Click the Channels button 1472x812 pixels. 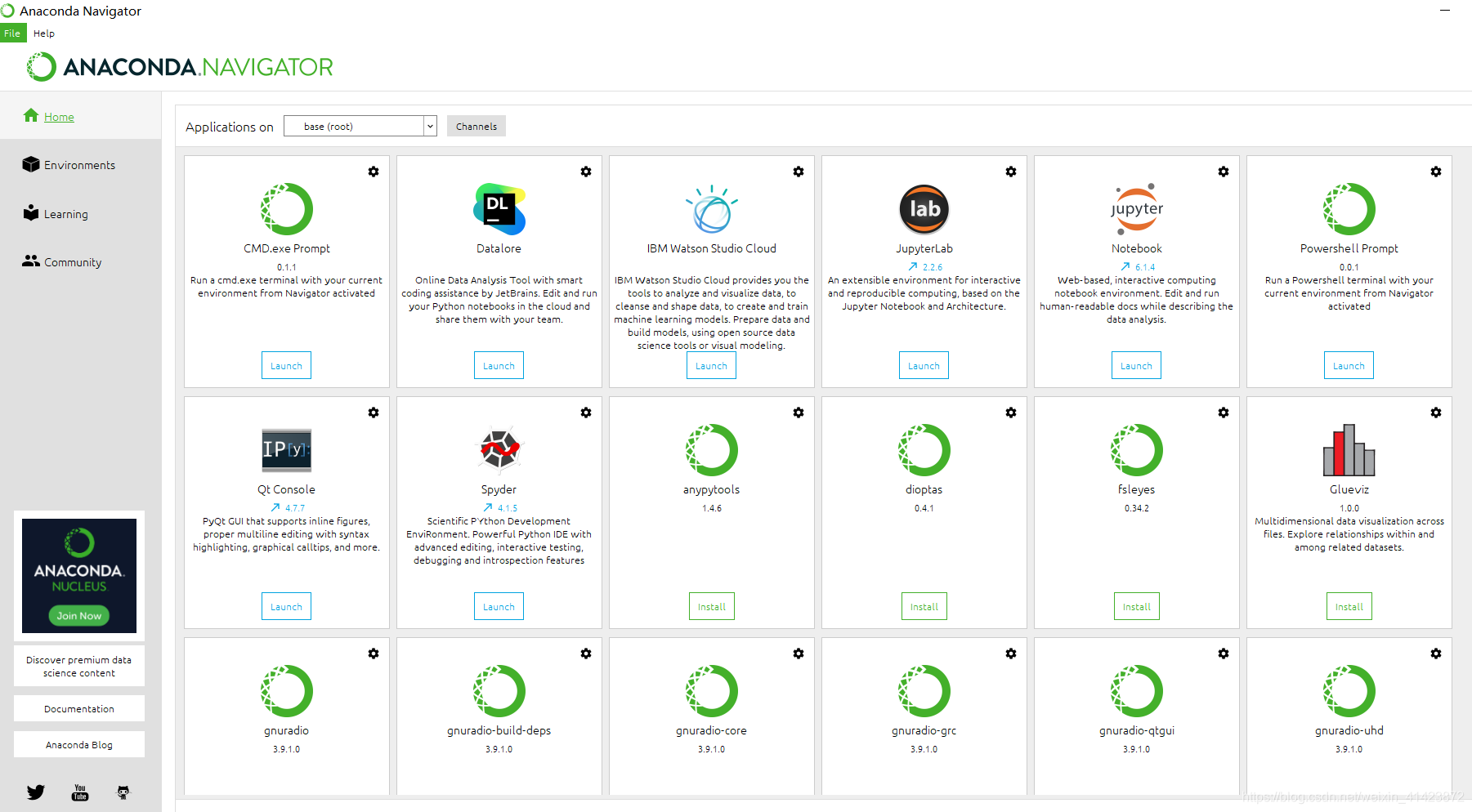point(476,126)
